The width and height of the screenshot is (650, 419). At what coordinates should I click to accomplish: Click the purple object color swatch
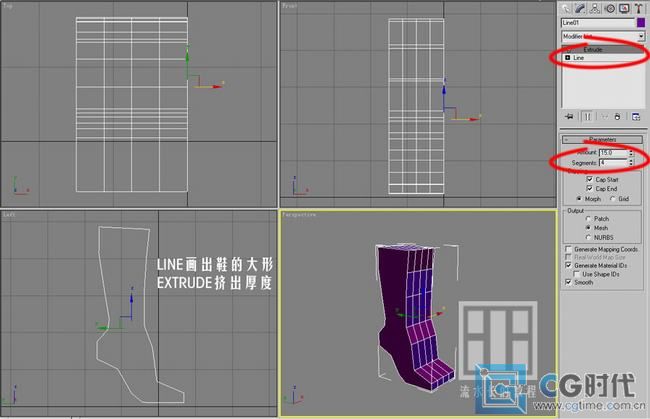[x=639, y=21]
